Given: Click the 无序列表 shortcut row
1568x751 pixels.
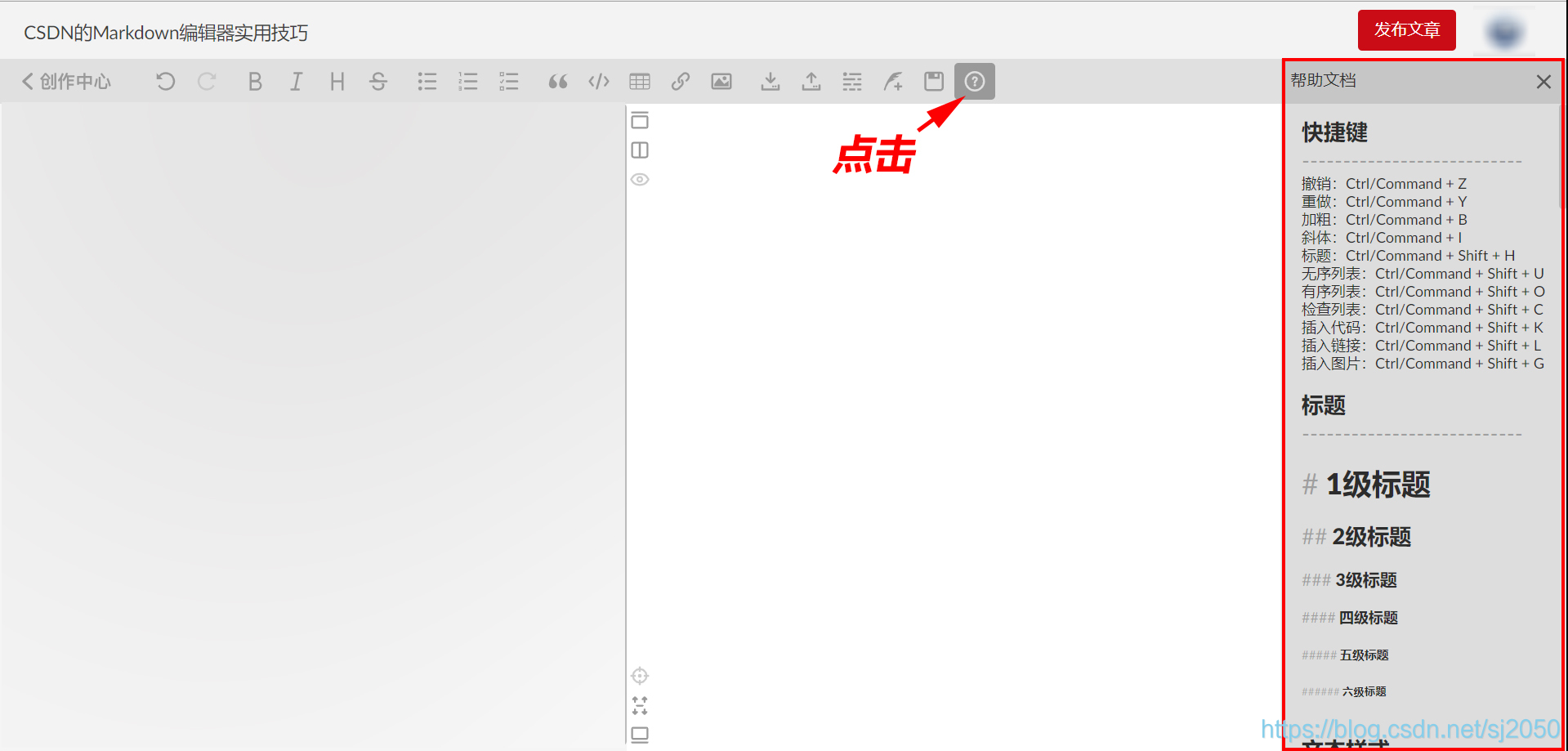Looking at the screenshot, I should point(1423,274).
